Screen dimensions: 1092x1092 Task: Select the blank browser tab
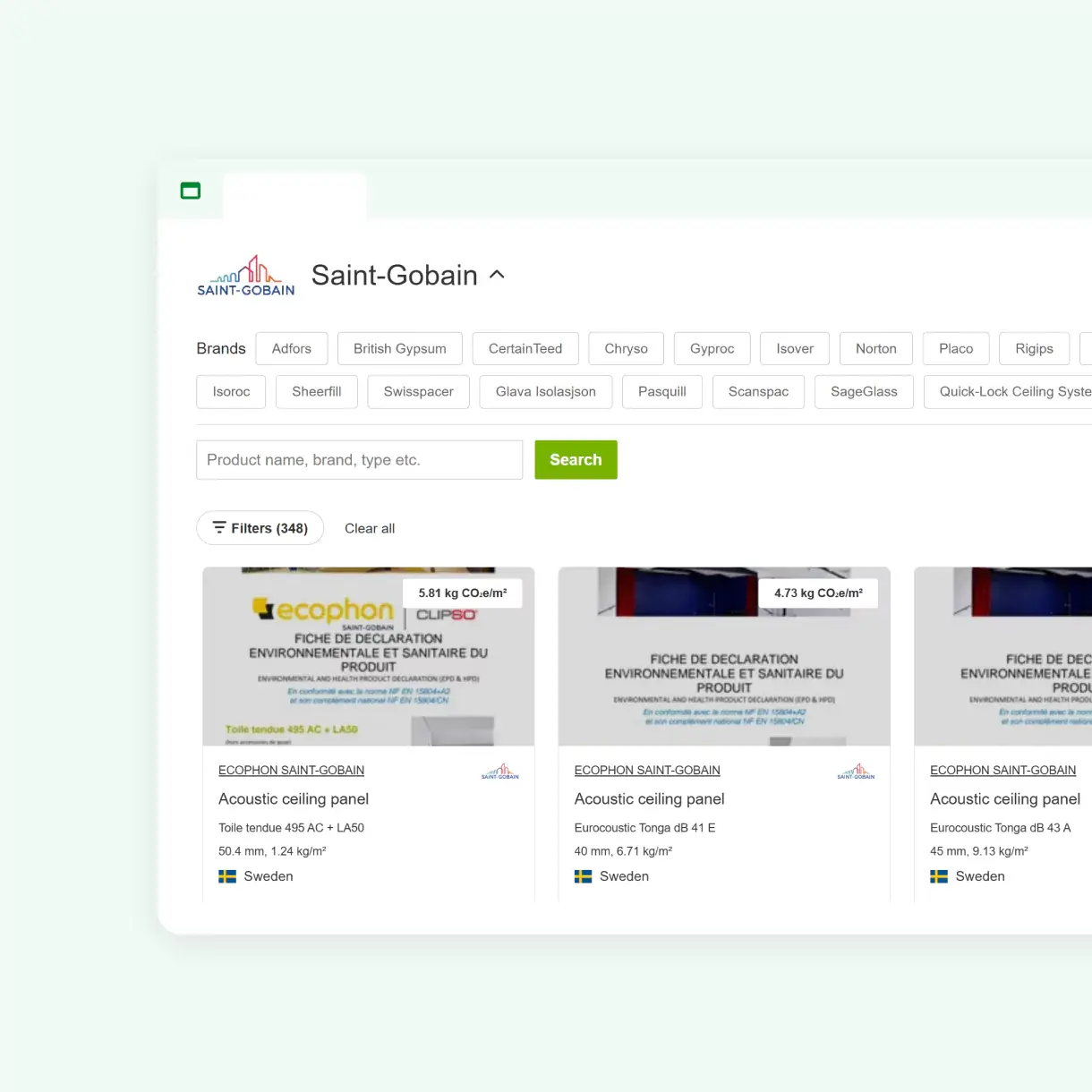pyautogui.click(x=295, y=196)
